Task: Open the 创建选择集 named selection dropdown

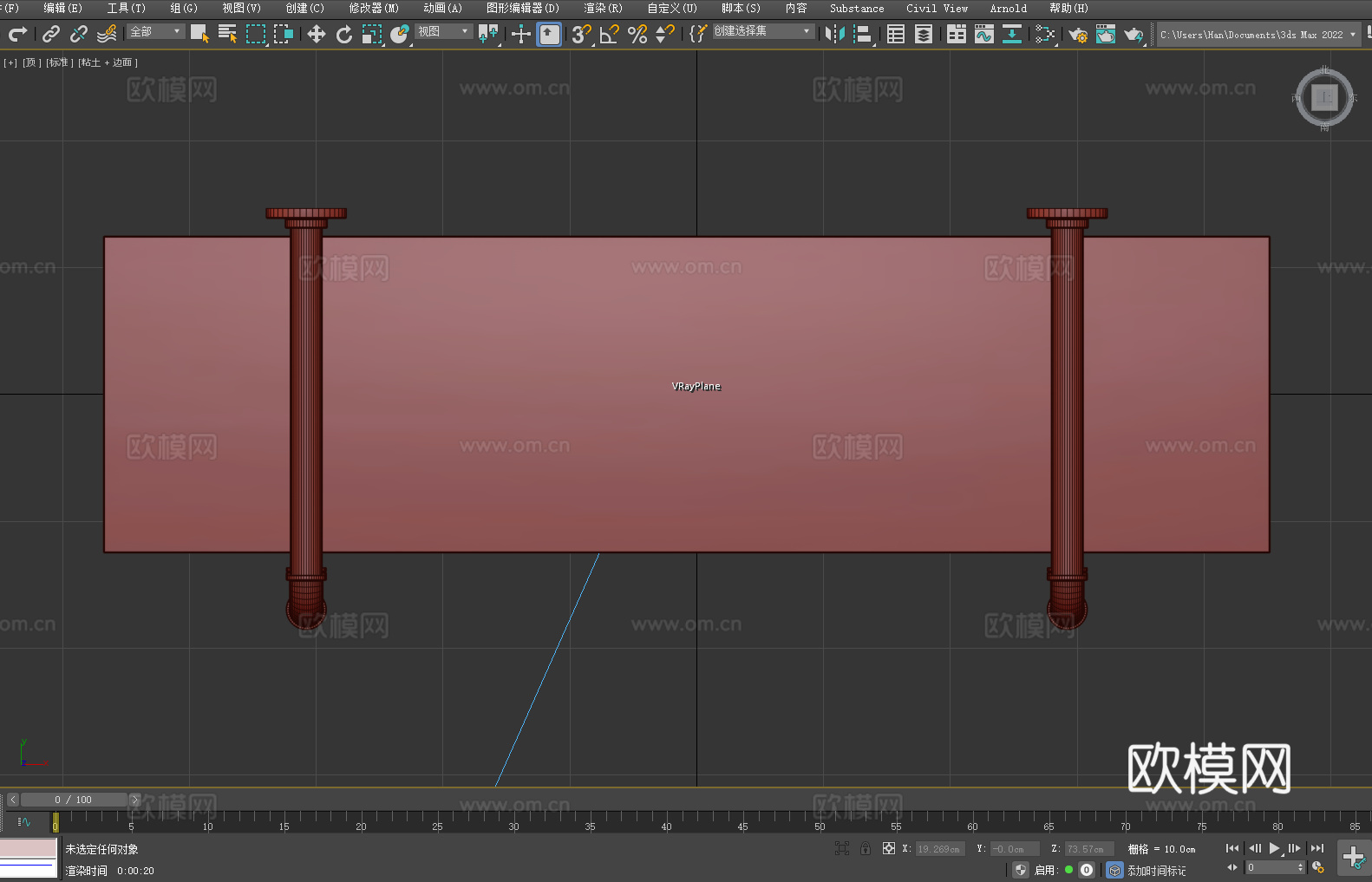Action: 763,31
